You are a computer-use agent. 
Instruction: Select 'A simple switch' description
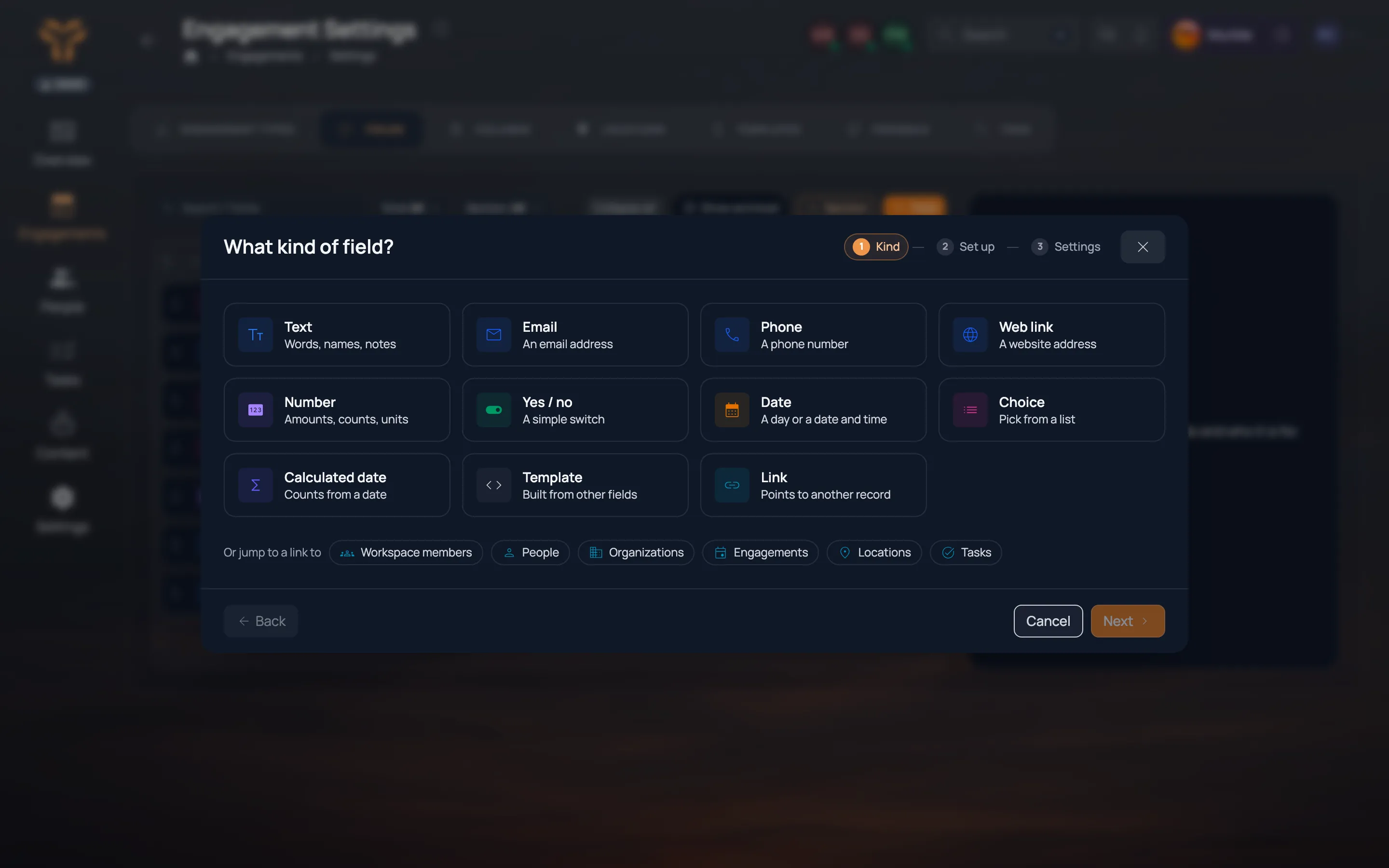[x=564, y=419]
